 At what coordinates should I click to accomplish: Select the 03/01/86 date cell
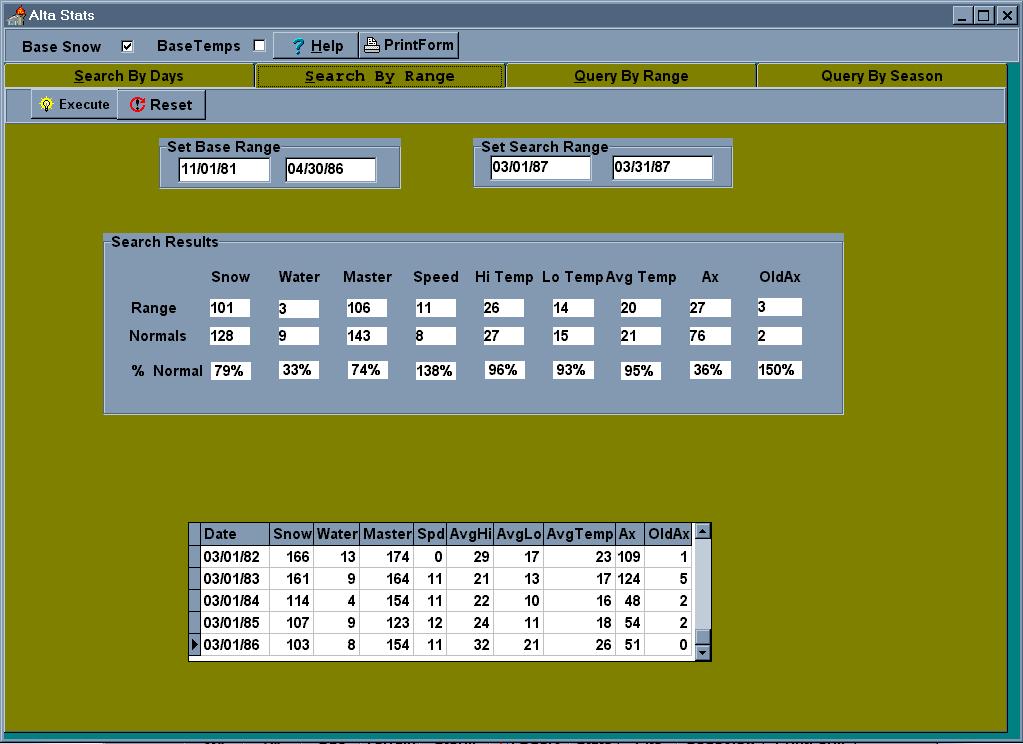click(236, 645)
